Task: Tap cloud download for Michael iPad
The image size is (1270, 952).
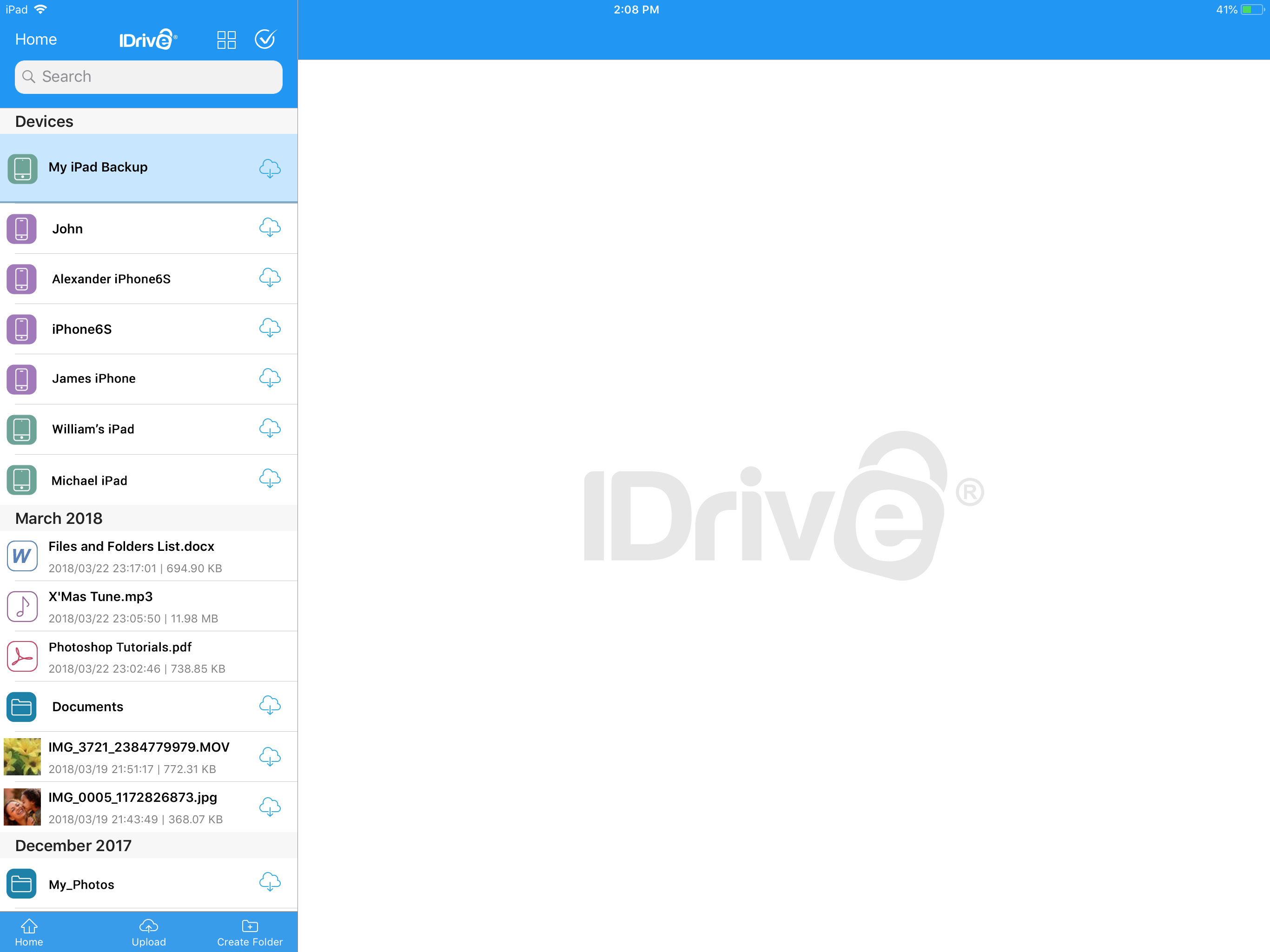Action: [x=270, y=478]
